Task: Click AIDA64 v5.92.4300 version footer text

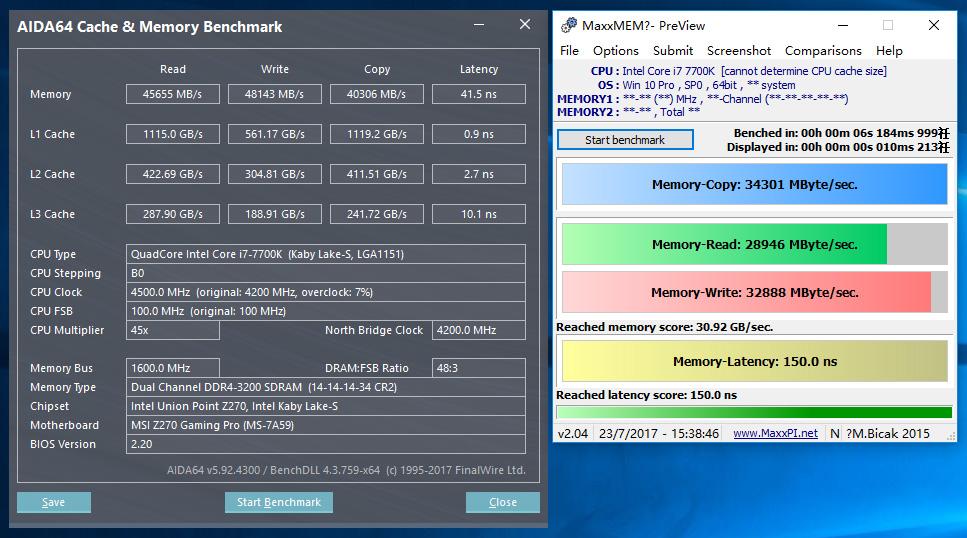Action: point(346,470)
